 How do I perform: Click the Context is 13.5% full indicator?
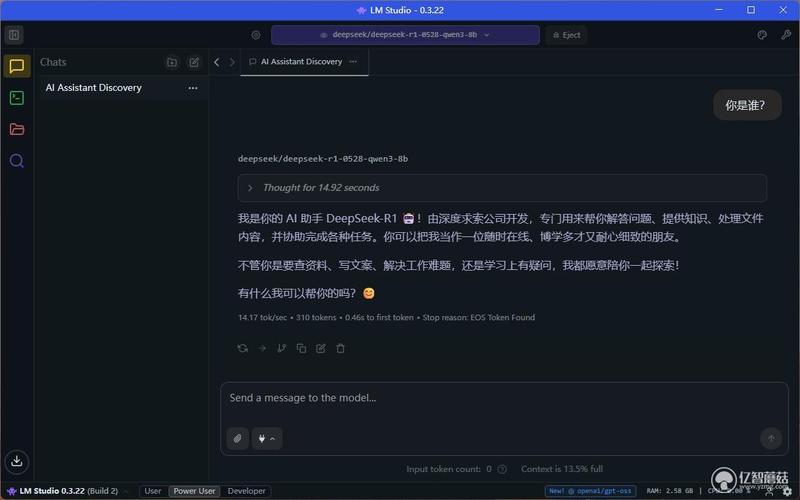coord(562,469)
